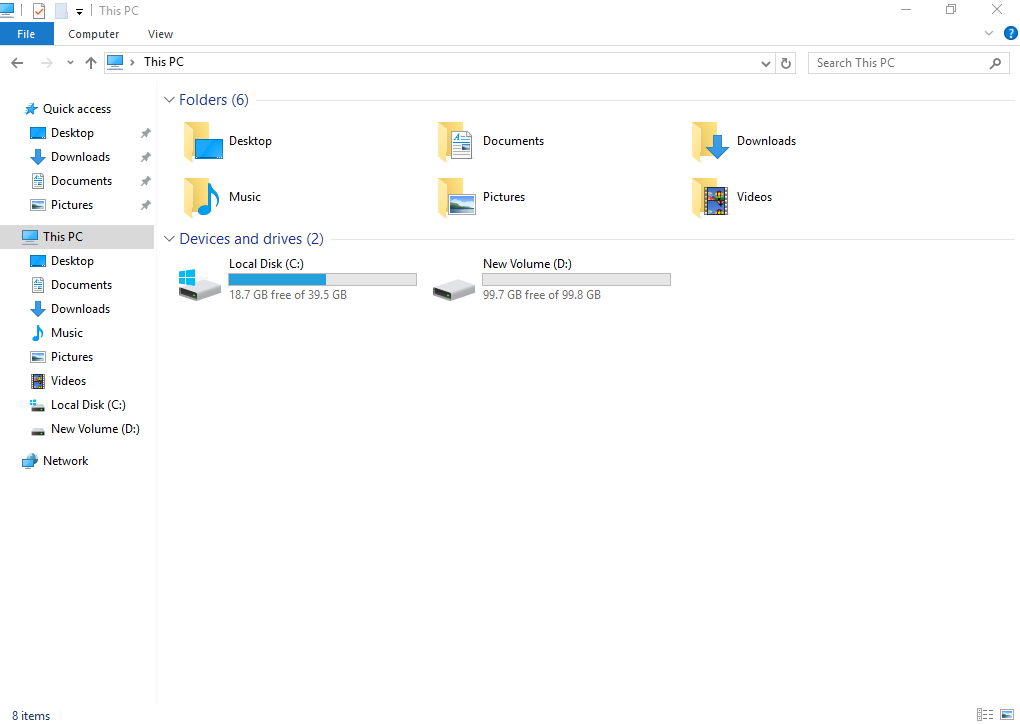
Task: Open the recent locations dropdown arrow
Action: pyautogui.click(x=70, y=63)
